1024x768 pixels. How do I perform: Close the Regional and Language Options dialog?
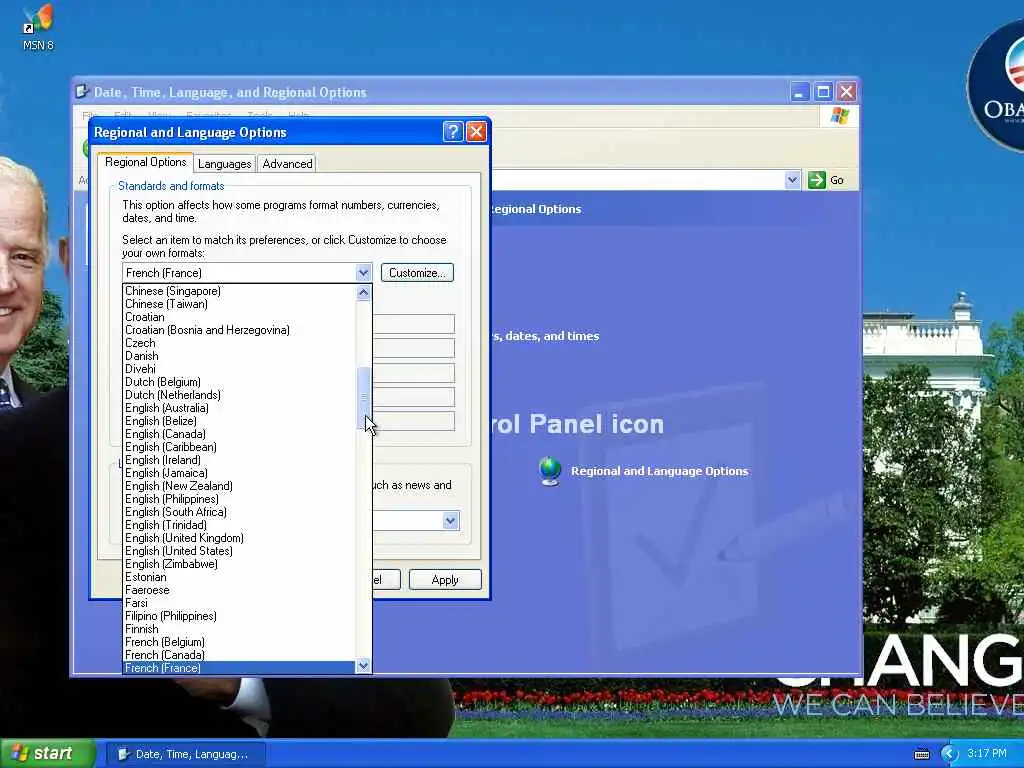coord(476,132)
